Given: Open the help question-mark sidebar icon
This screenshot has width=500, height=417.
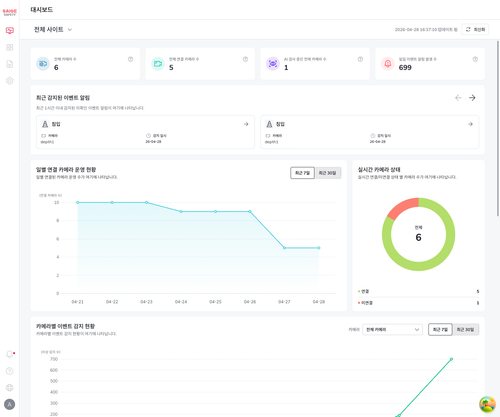Looking at the screenshot, I should click(10, 371).
